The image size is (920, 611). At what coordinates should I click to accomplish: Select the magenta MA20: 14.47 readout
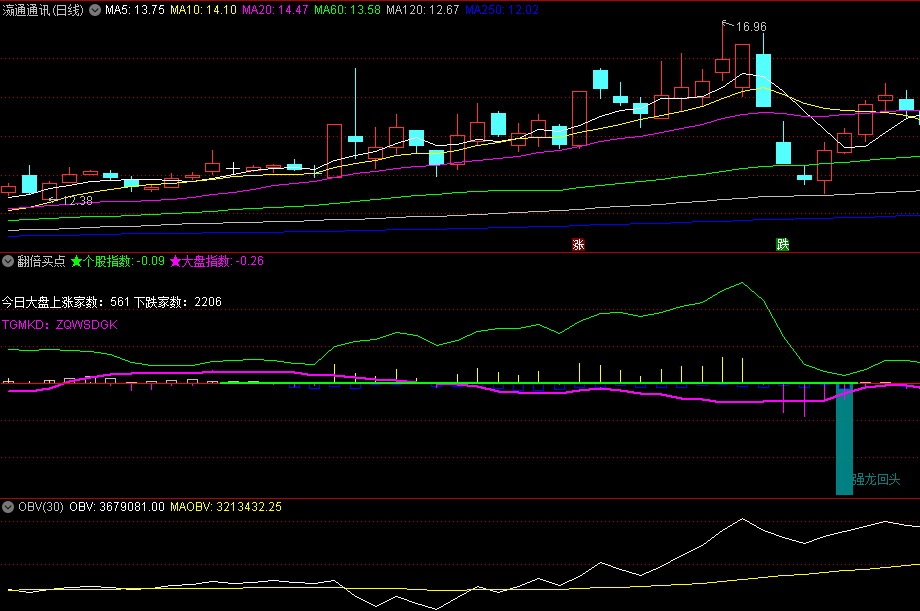pos(275,10)
